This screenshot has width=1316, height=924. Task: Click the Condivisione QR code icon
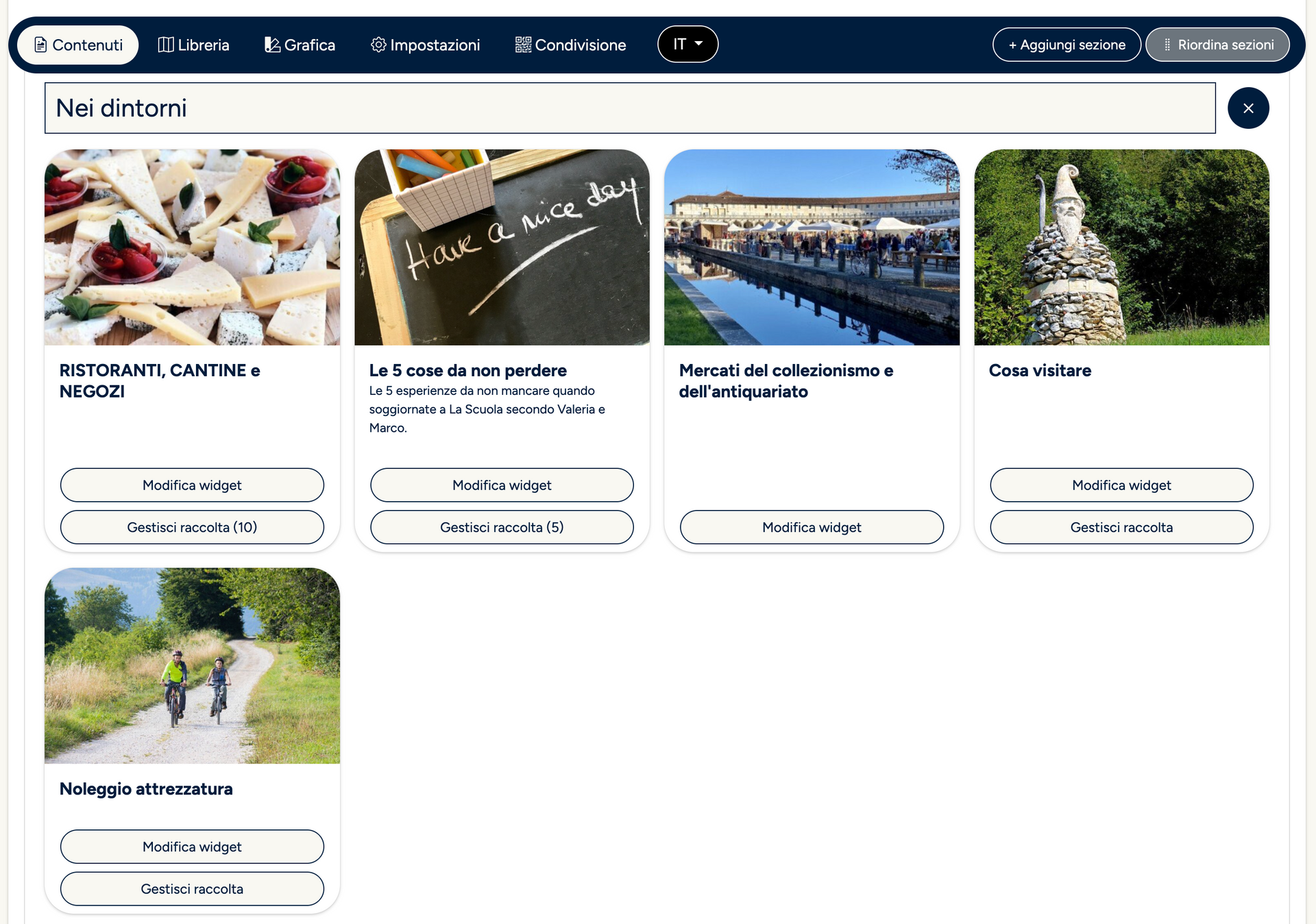click(523, 45)
